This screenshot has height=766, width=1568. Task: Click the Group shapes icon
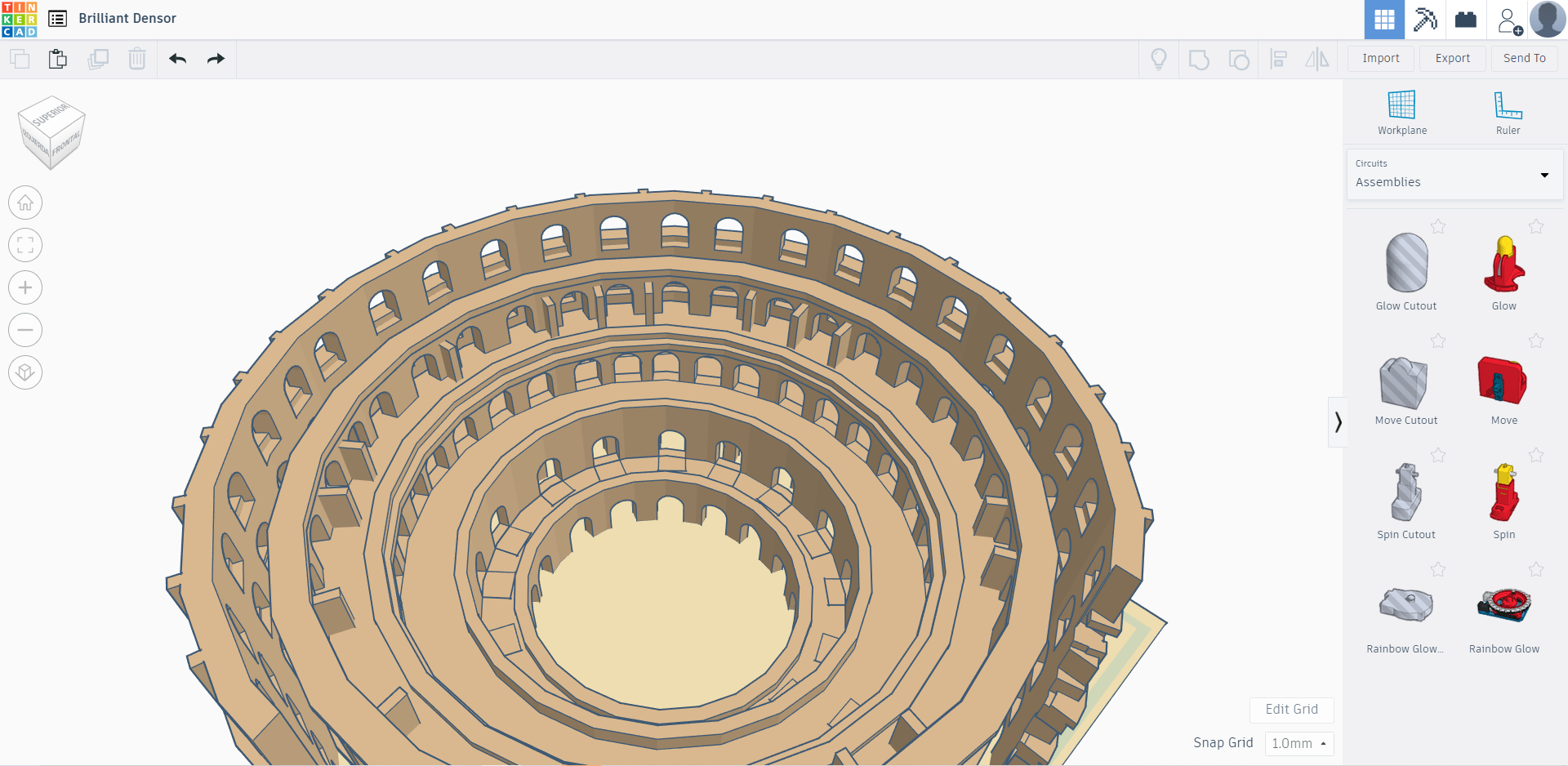(x=1199, y=60)
